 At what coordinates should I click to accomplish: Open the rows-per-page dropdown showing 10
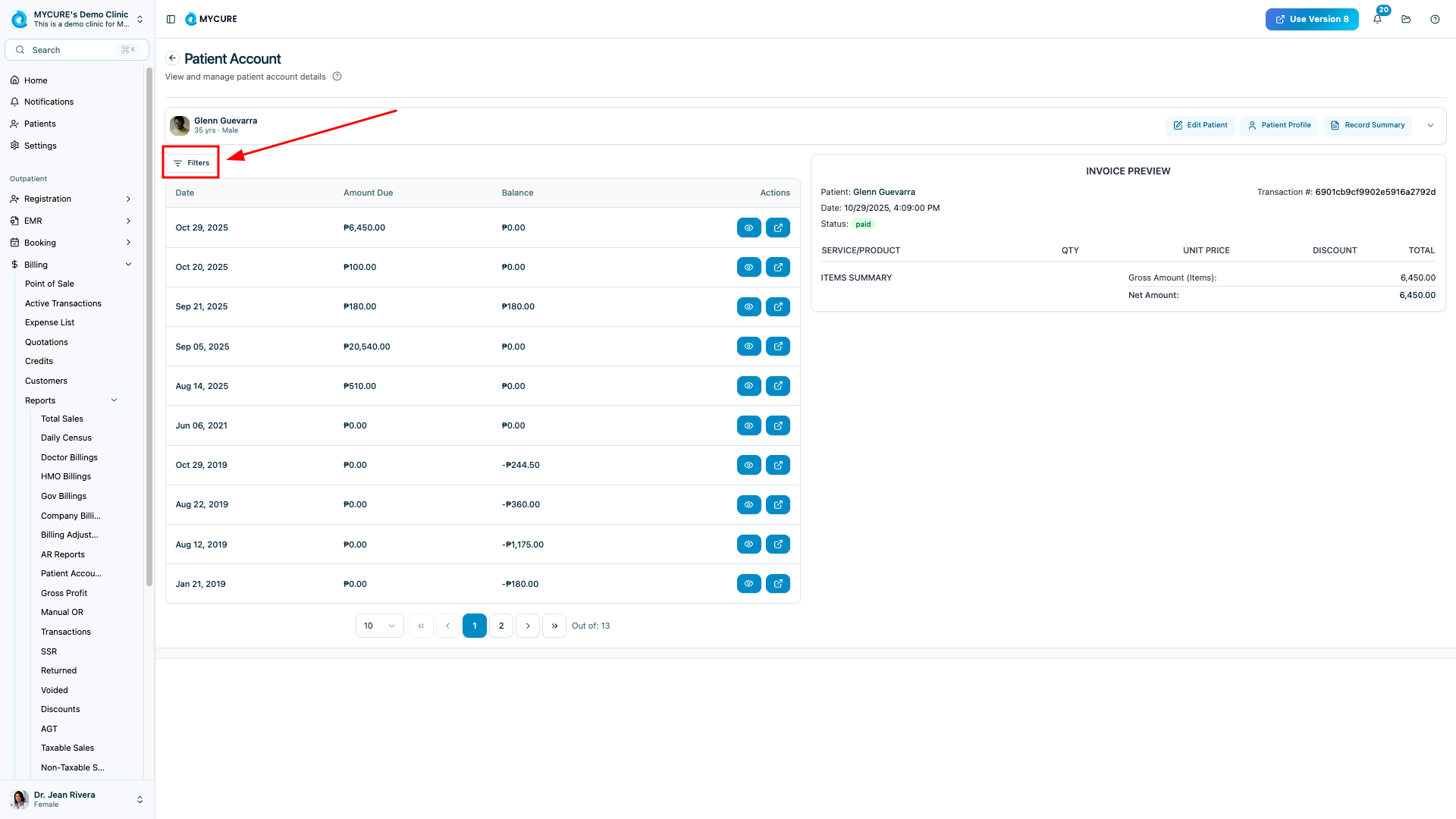(379, 626)
